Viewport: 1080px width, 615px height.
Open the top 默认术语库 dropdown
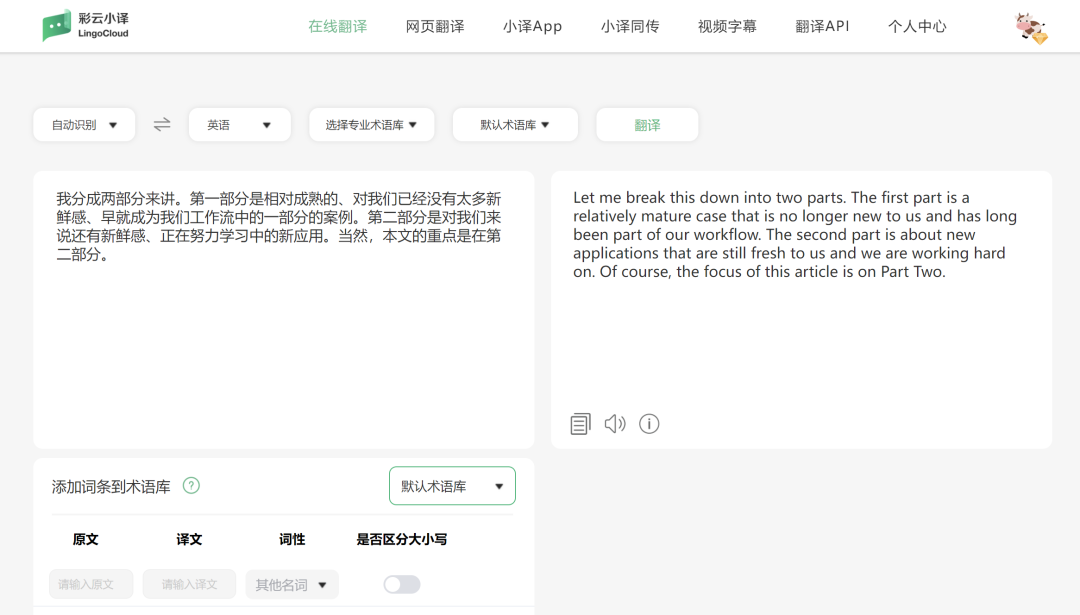[x=515, y=125]
